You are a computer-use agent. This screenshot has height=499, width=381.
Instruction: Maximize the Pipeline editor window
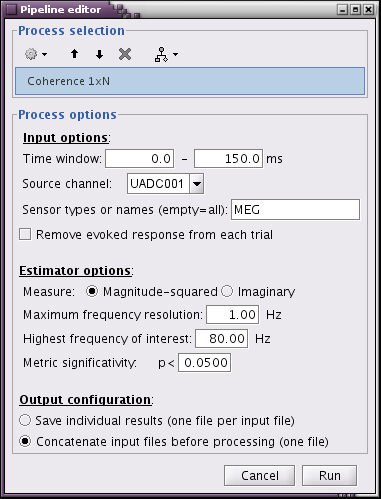[356, 10]
